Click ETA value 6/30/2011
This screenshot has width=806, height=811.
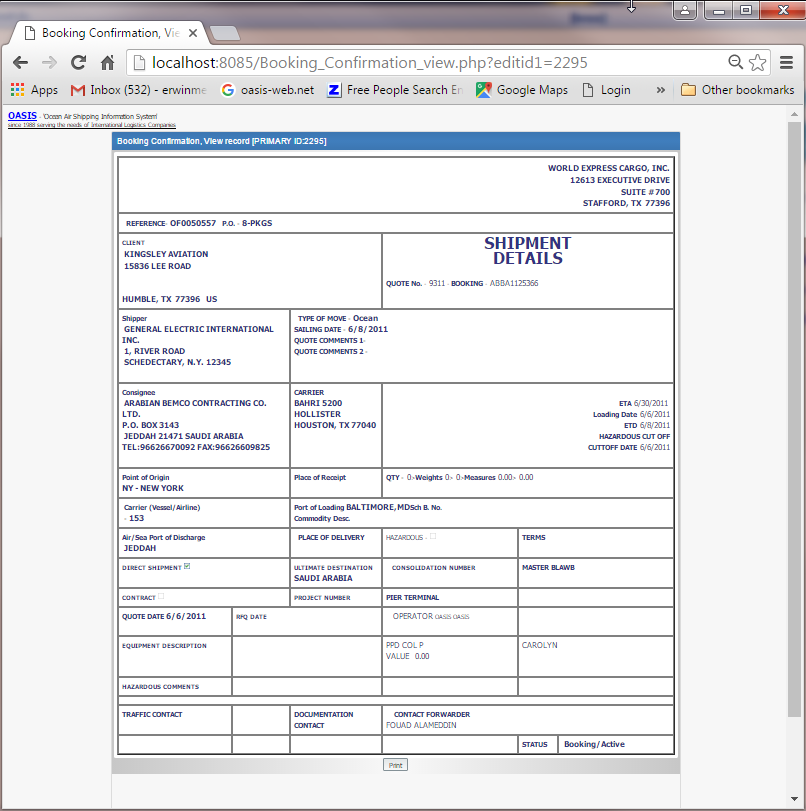pyautogui.click(x=651, y=403)
